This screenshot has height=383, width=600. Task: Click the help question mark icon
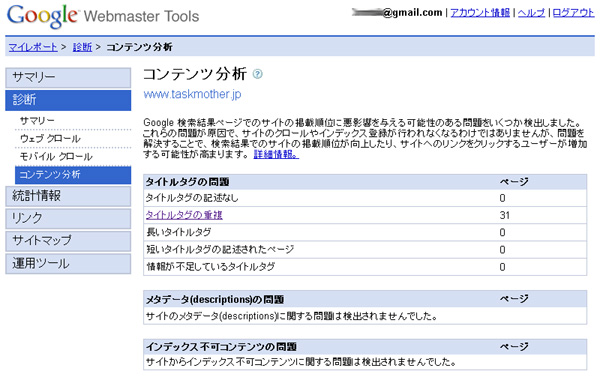coord(258,74)
